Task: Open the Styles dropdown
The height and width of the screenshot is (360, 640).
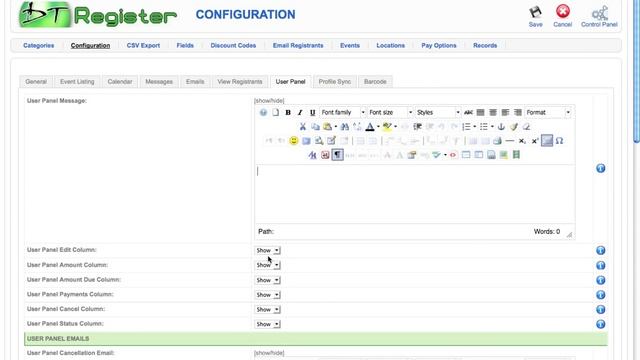Action: click(438, 112)
